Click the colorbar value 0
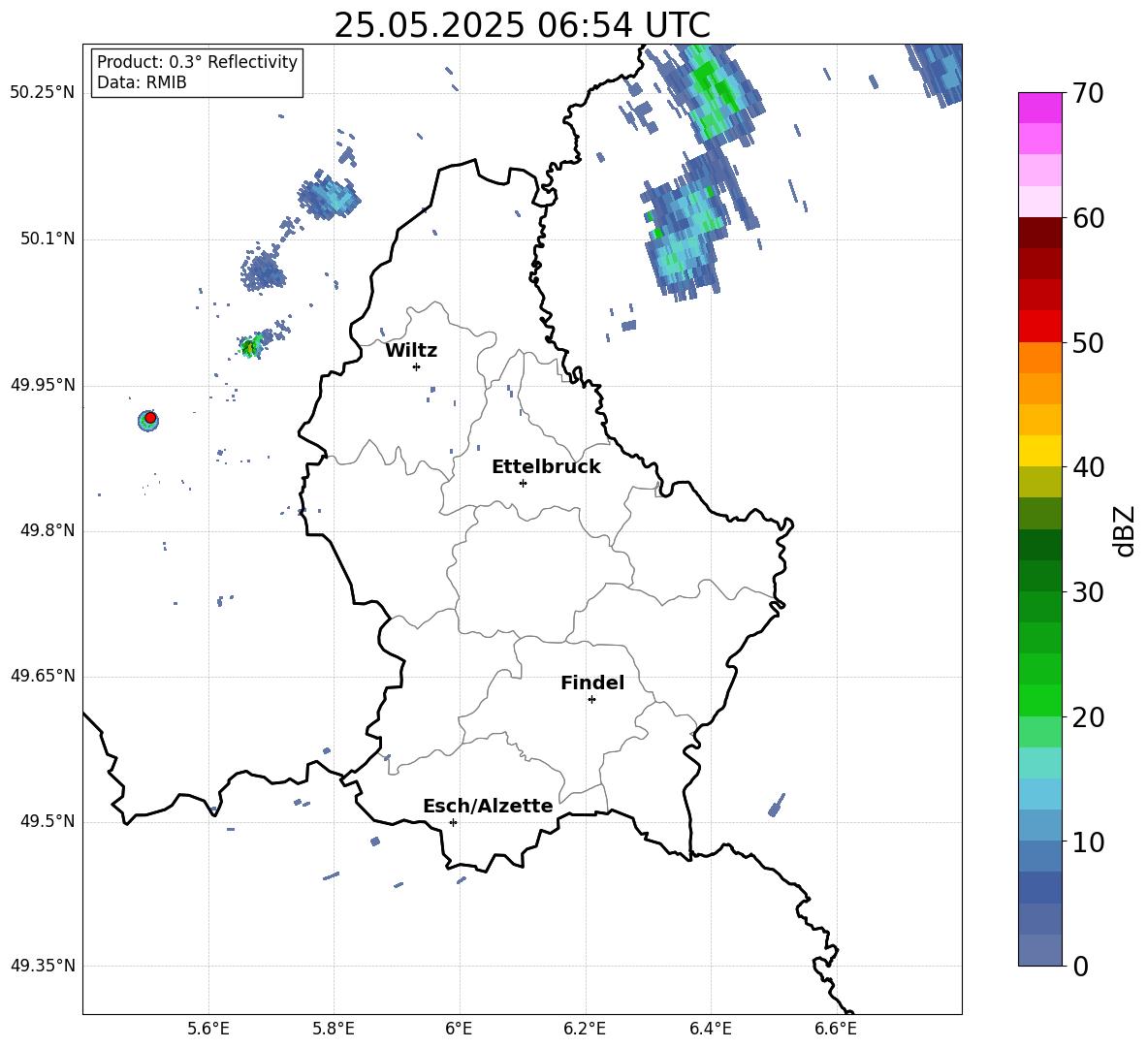Screen dimensions: 1148x1048 tap(1081, 966)
